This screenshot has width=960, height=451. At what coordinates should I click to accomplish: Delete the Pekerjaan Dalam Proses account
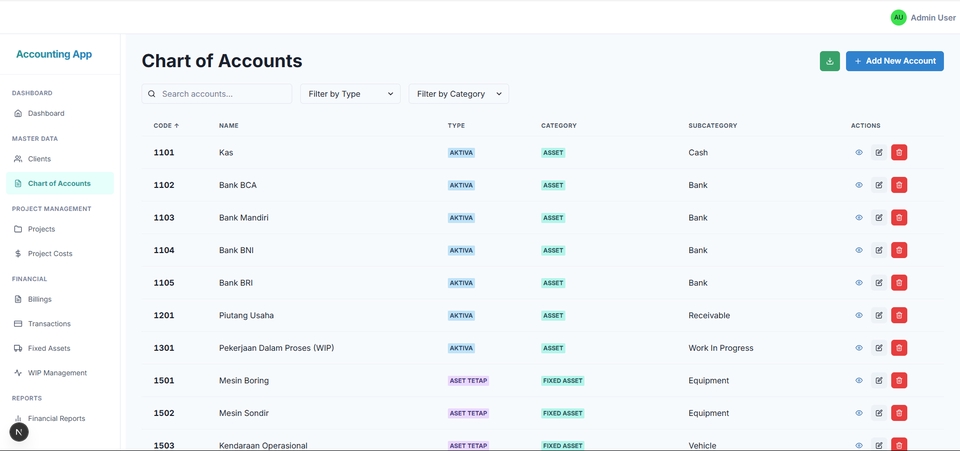coord(899,348)
